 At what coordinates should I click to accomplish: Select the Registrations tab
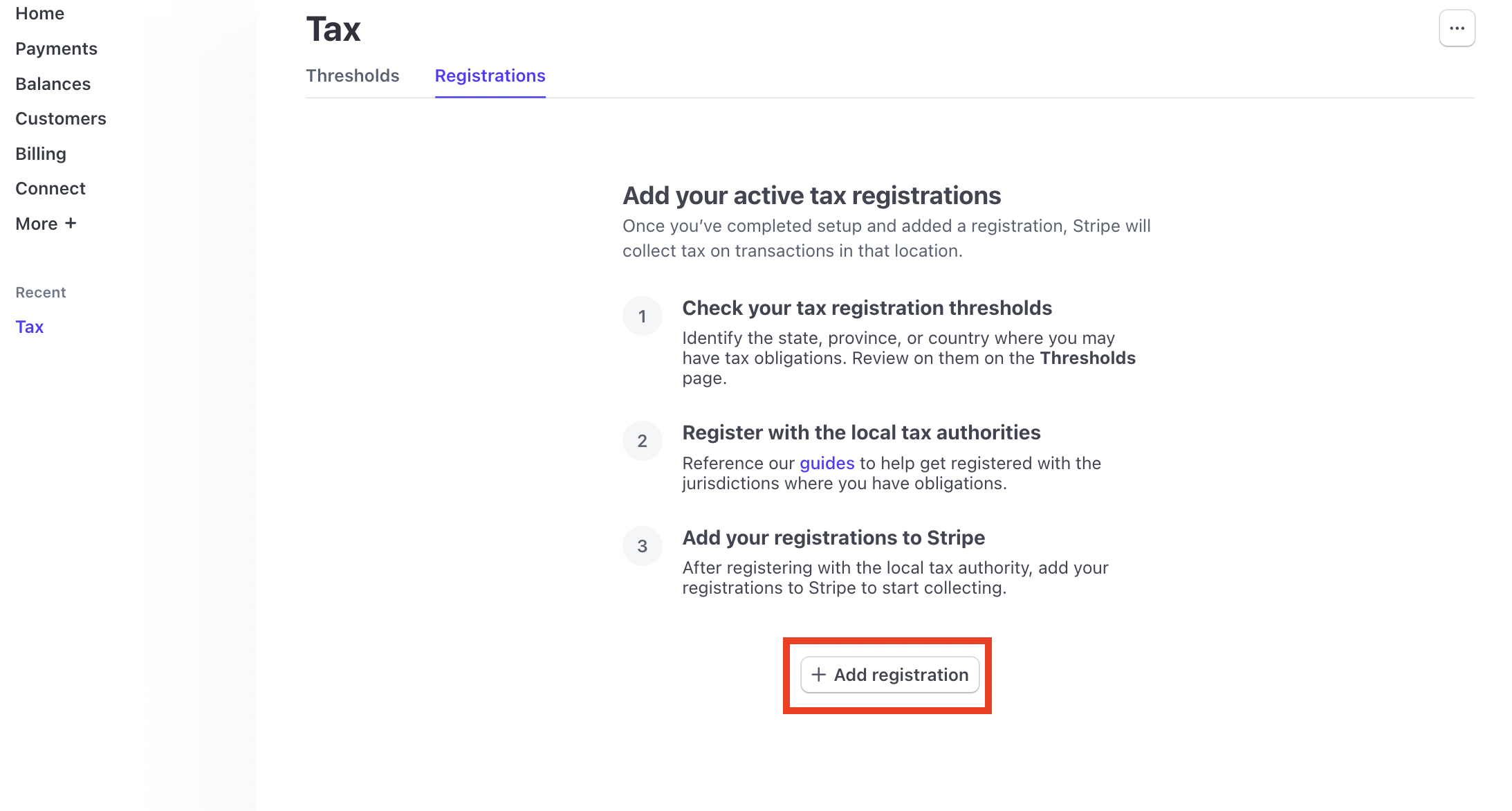coord(489,75)
